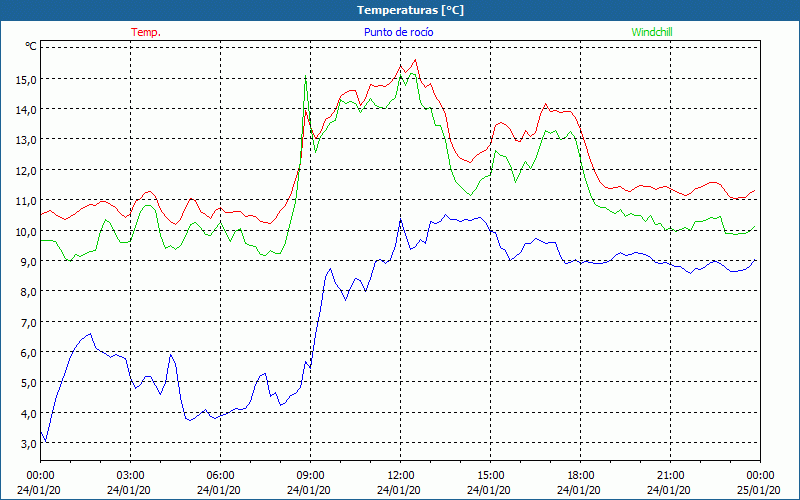
Task: Click the 12:00 time axis label
Action: [x=400, y=476]
